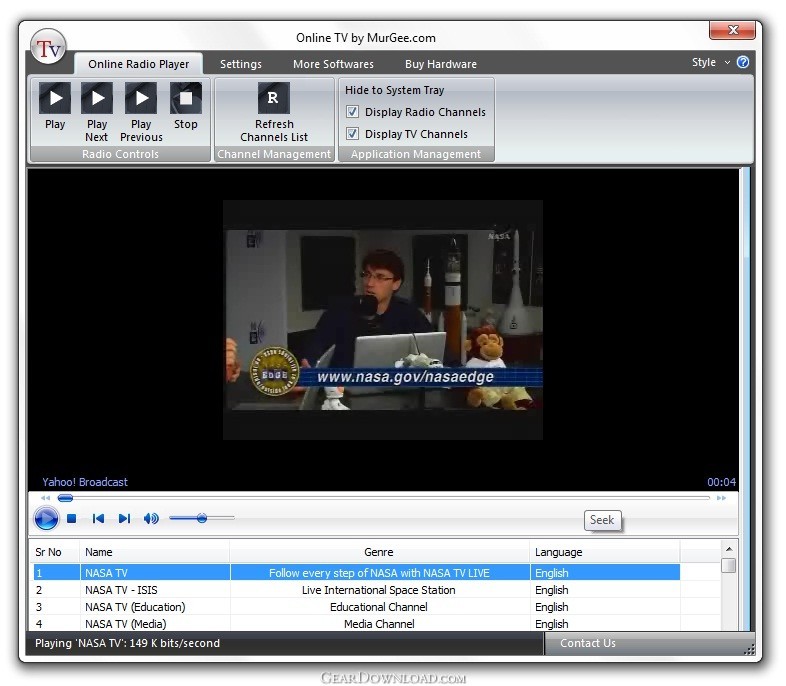Close the Online TV window
This screenshot has height=686, width=786.
point(732,30)
